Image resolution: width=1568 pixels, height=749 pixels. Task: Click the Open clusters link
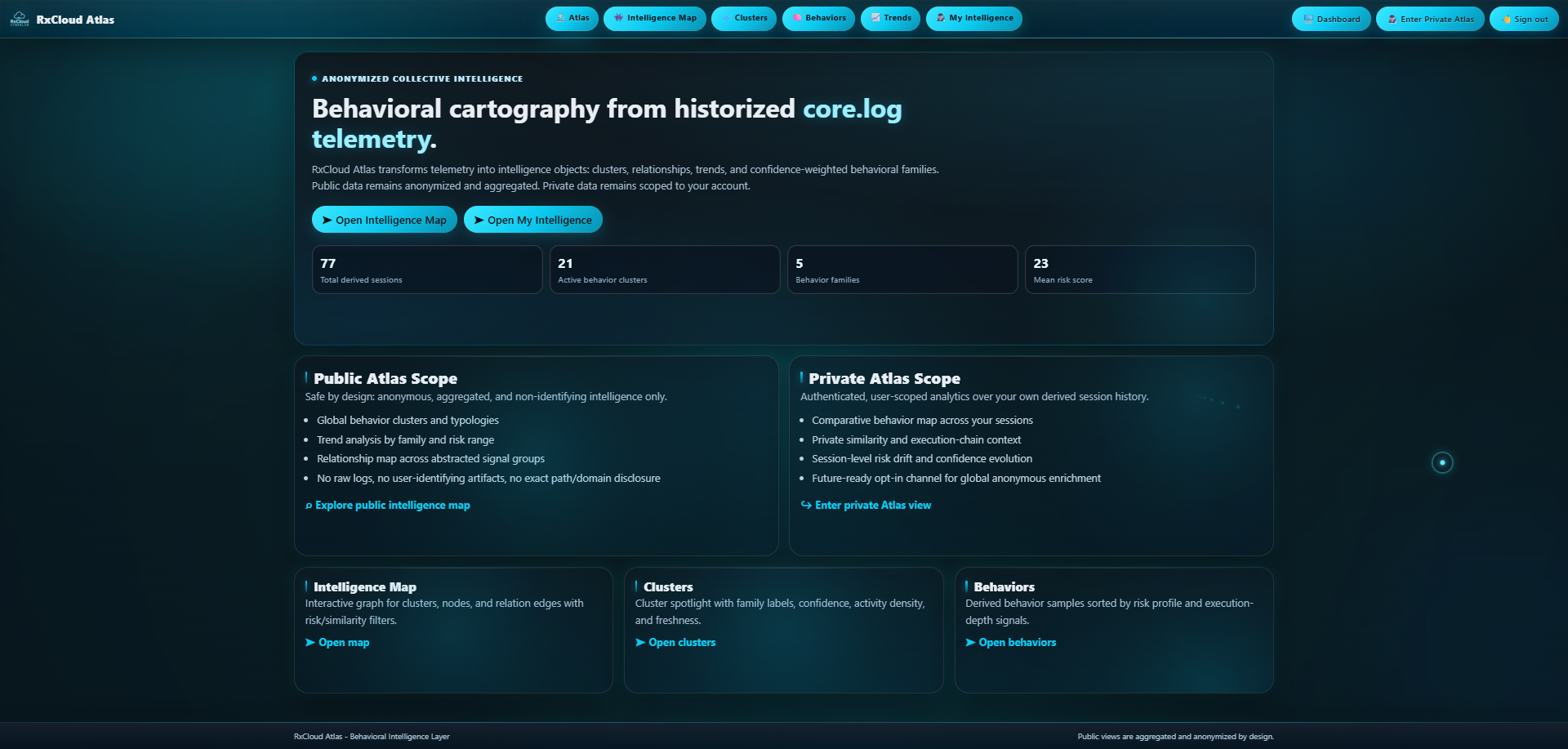point(675,643)
